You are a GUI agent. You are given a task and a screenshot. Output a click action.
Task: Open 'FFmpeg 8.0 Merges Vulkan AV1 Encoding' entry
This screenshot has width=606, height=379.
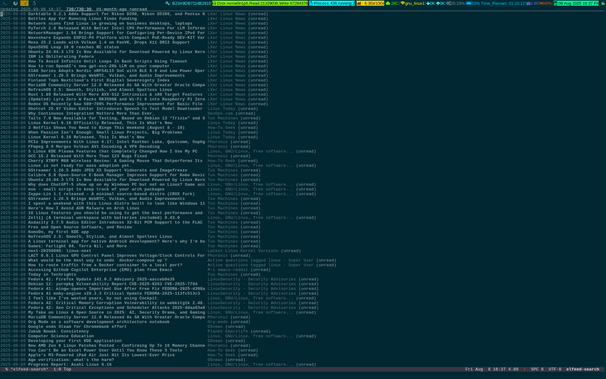point(94,146)
